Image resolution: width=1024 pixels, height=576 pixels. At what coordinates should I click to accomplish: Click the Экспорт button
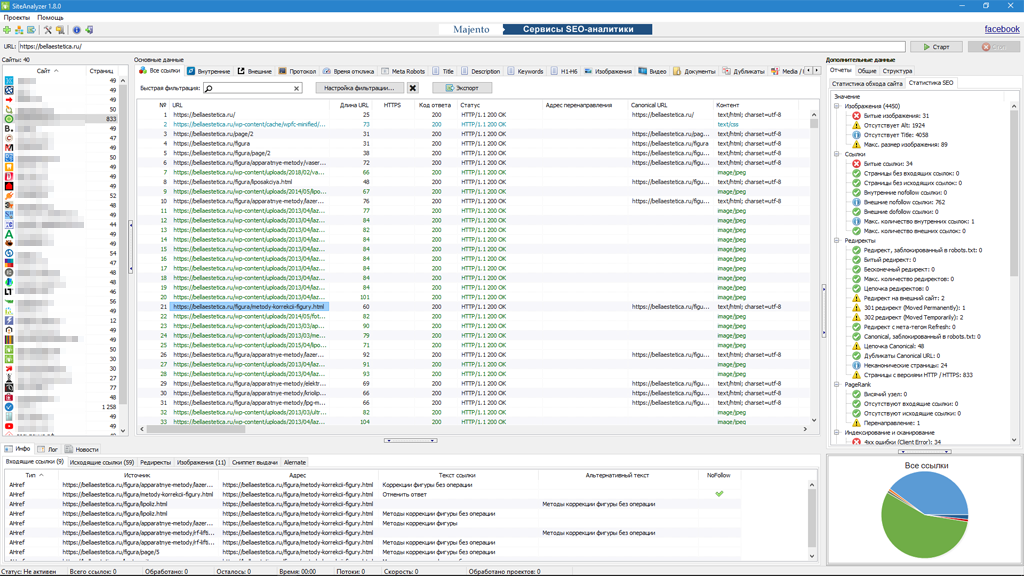pyautogui.click(x=462, y=88)
